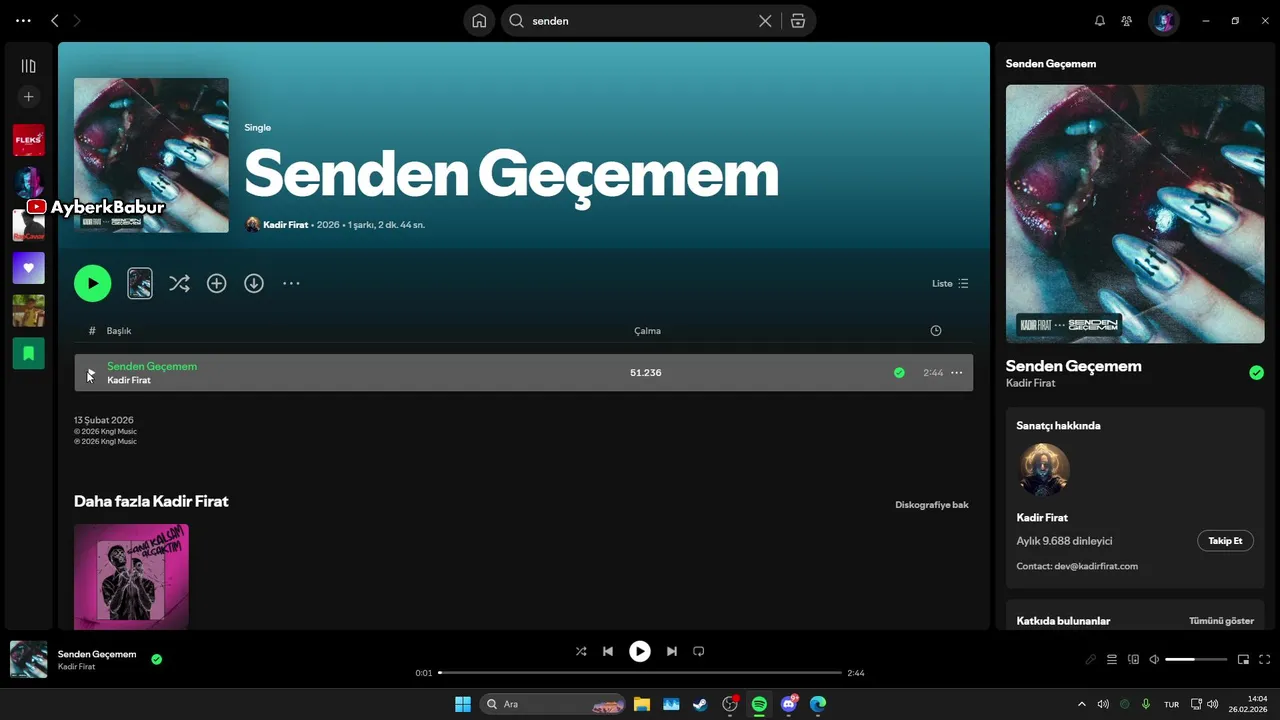Click track title Senden Geçemem in list

coord(152,366)
